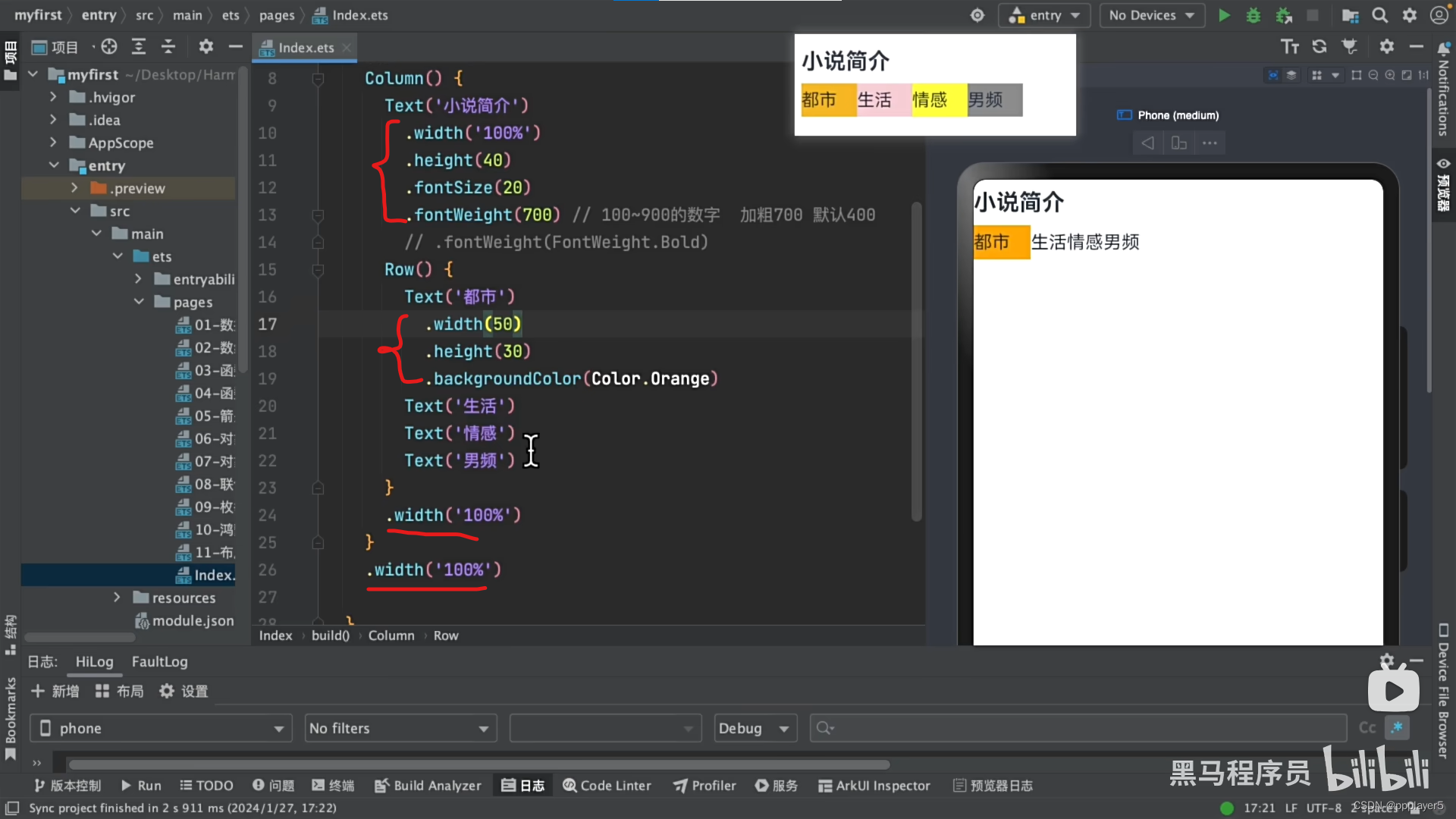Open the Notifications bell panel
The height and width of the screenshot is (819, 1456).
click(x=1443, y=49)
